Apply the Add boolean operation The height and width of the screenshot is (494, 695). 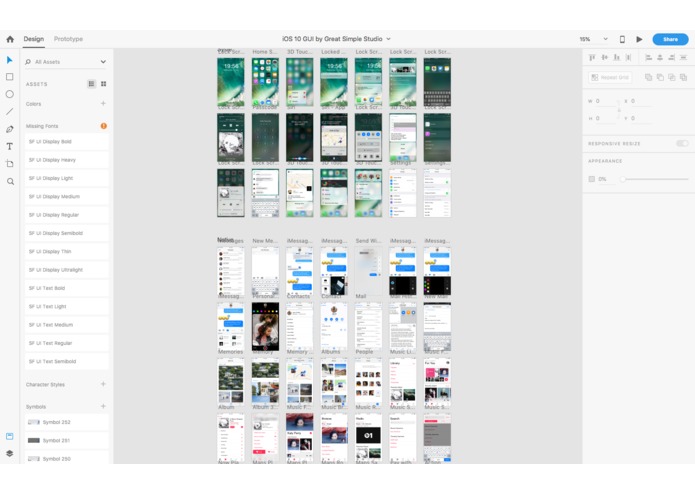tap(648, 77)
